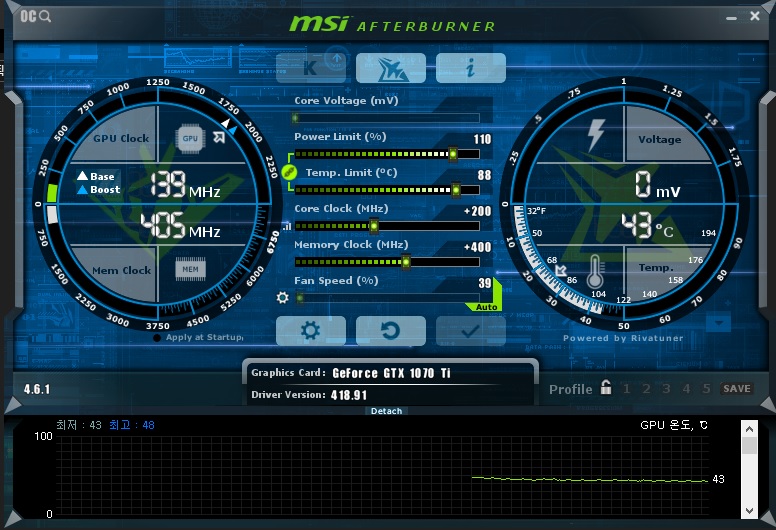Open settings with the gear button
The width and height of the screenshot is (776, 530).
tap(311, 331)
